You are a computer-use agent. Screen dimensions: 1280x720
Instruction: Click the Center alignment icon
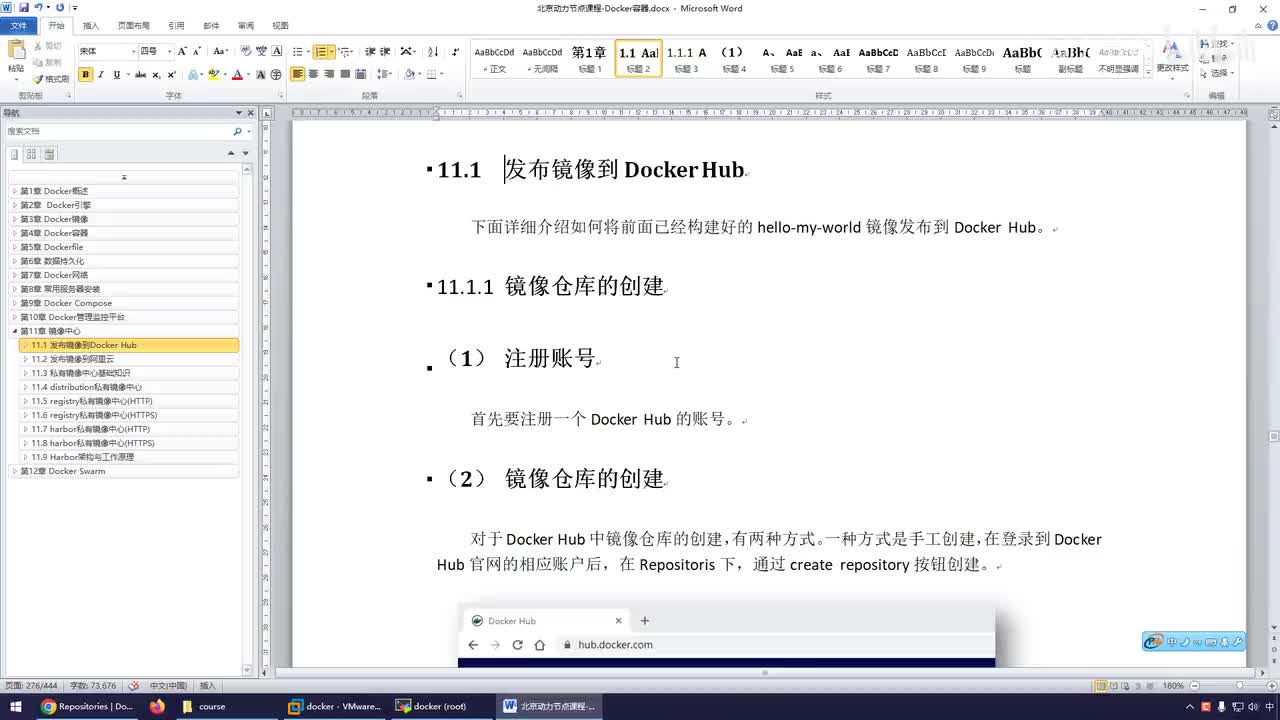click(x=314, y=75)
